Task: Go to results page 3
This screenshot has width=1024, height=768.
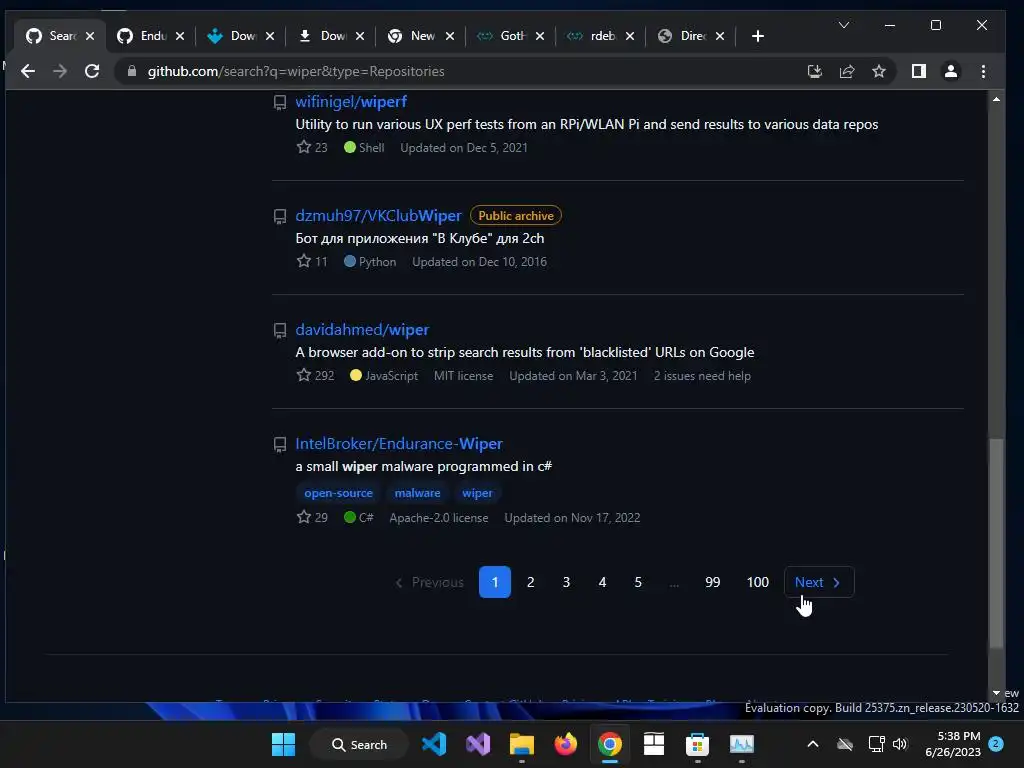Action: point(566,582)
